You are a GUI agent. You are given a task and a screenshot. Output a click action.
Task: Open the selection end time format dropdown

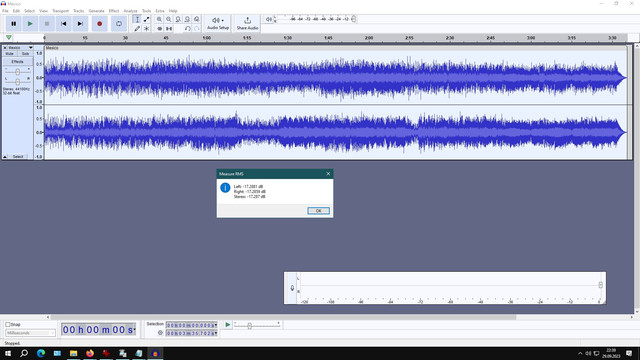click(x=216, y=333)
